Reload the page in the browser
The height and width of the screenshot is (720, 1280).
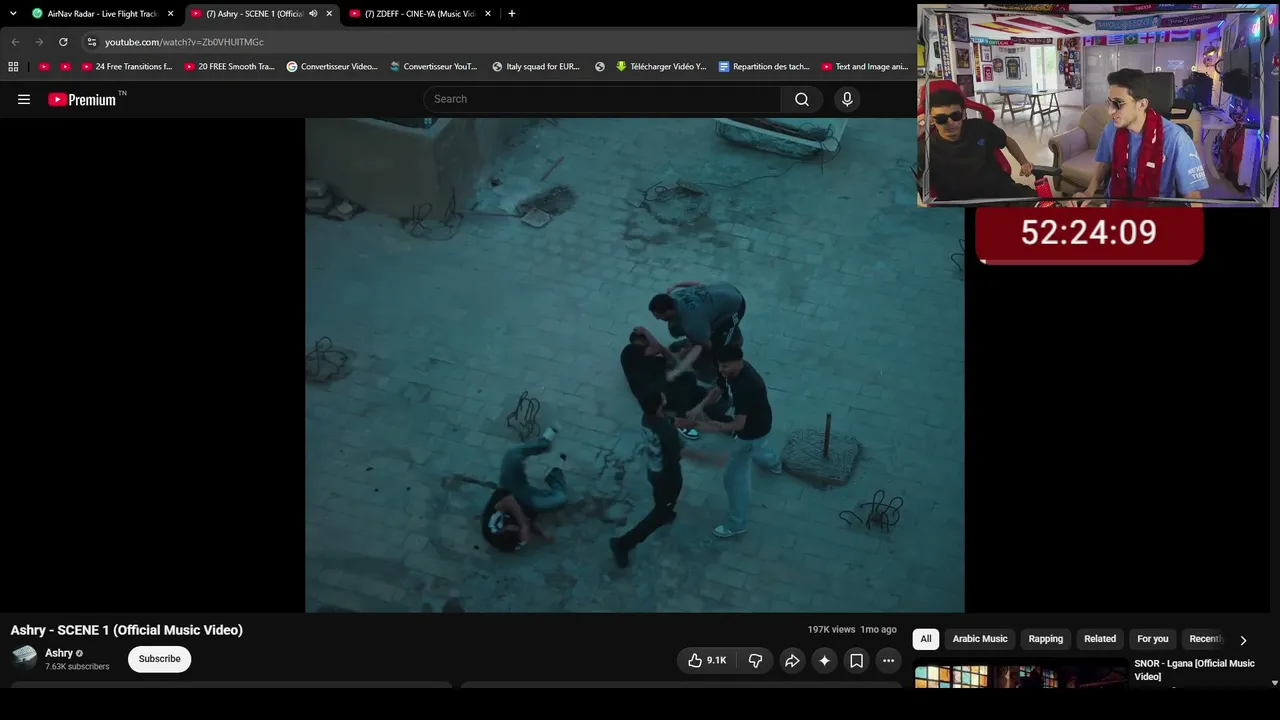(x=63, y=42)
